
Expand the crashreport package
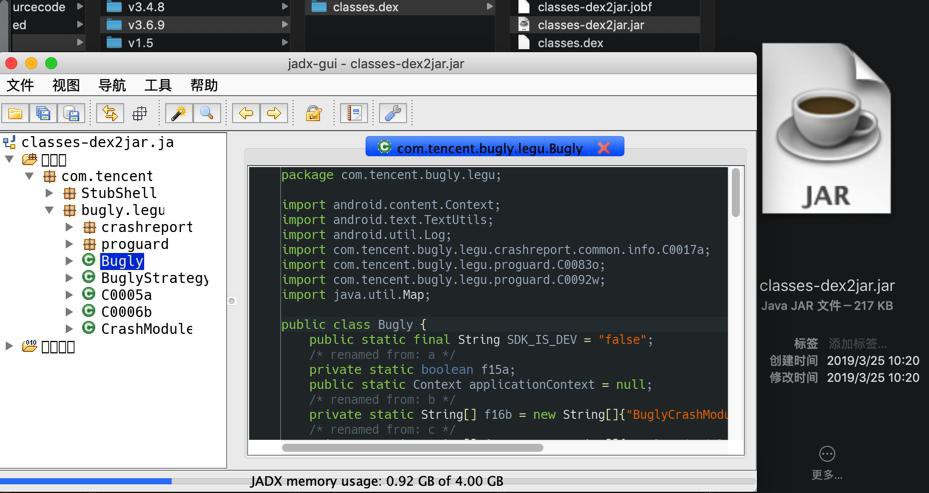(69, 227)
